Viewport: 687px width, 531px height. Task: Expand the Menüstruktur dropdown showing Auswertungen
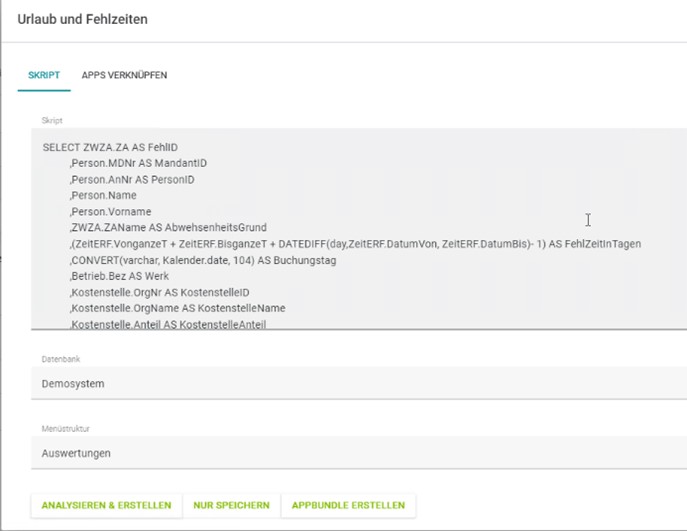click(x=360, y=453)
